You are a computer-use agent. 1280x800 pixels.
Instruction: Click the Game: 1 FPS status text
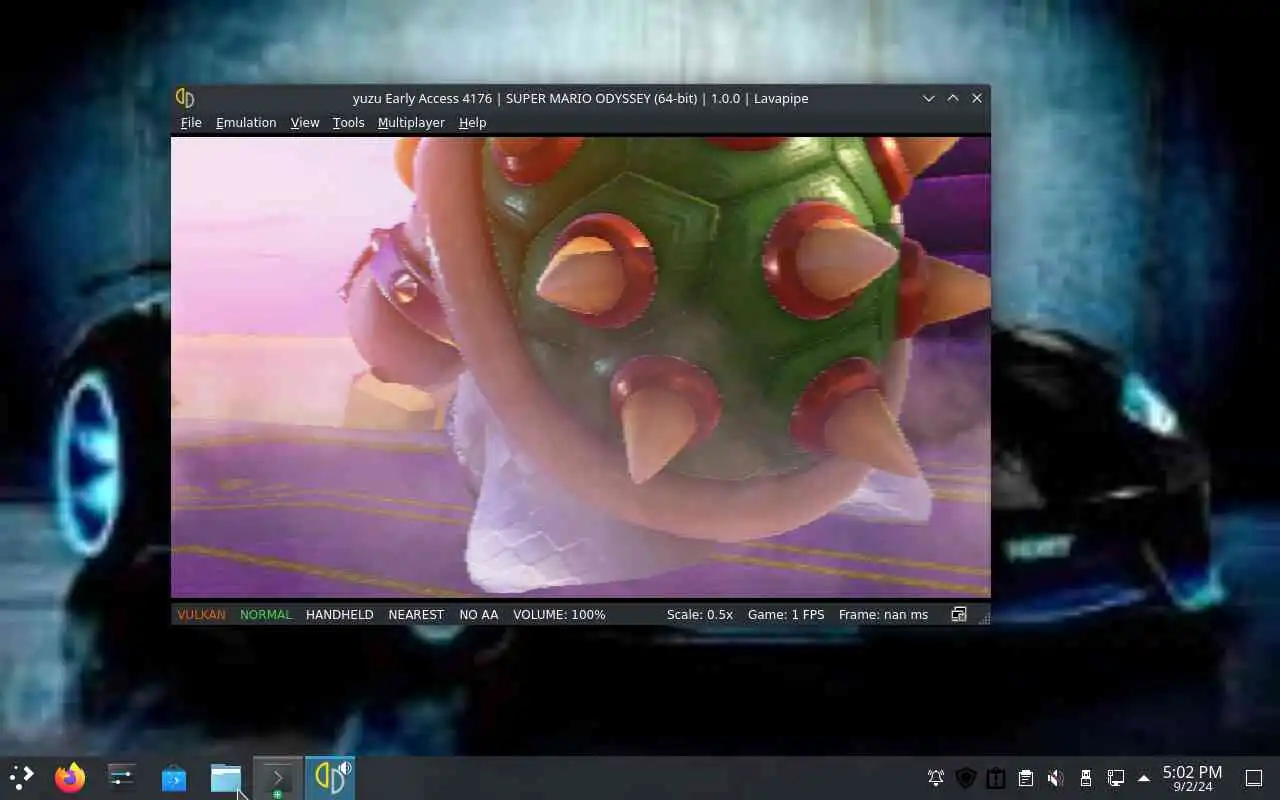coord(786,615)
